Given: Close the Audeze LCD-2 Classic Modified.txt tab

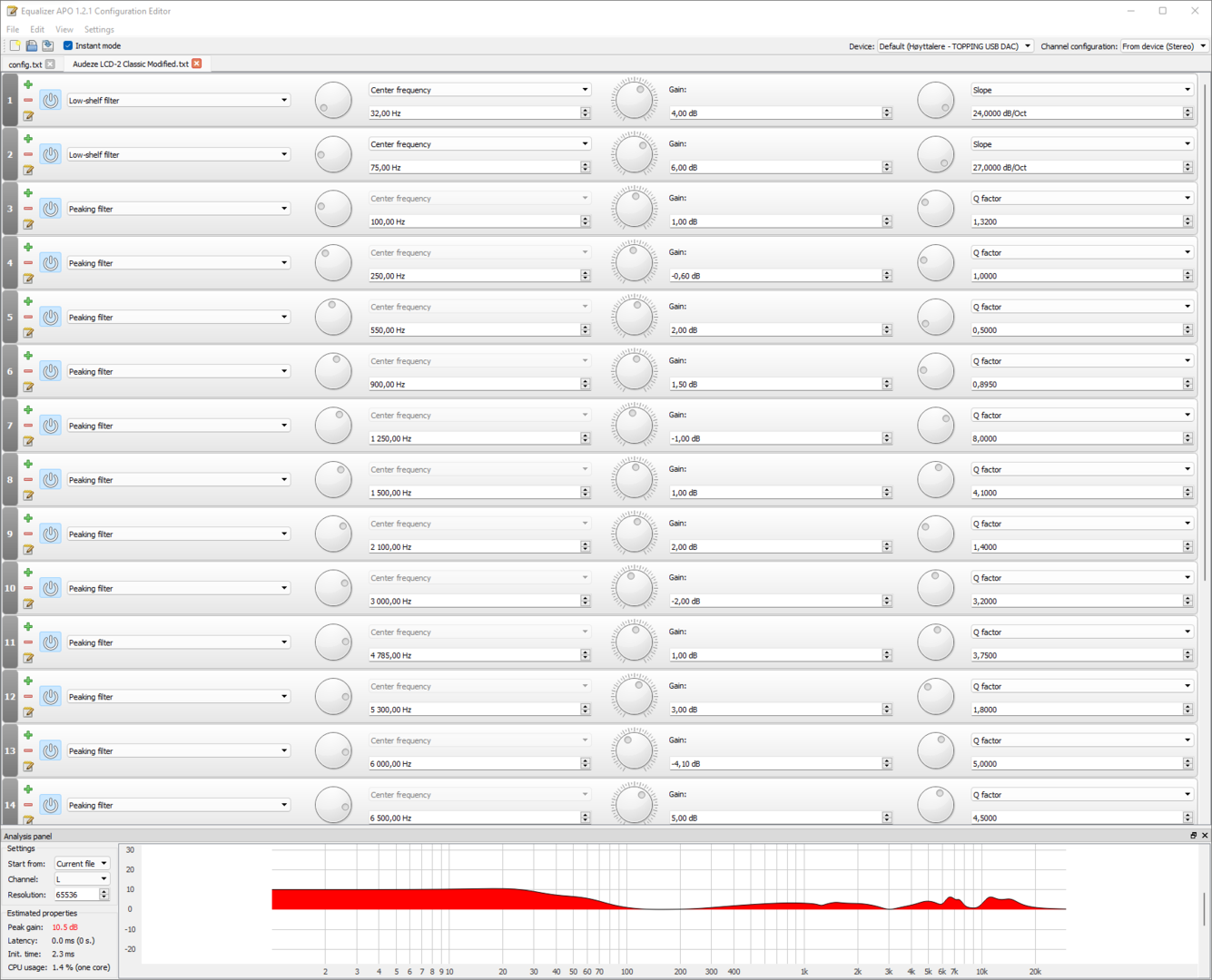Looking at the screenshot, I should 197,64.
